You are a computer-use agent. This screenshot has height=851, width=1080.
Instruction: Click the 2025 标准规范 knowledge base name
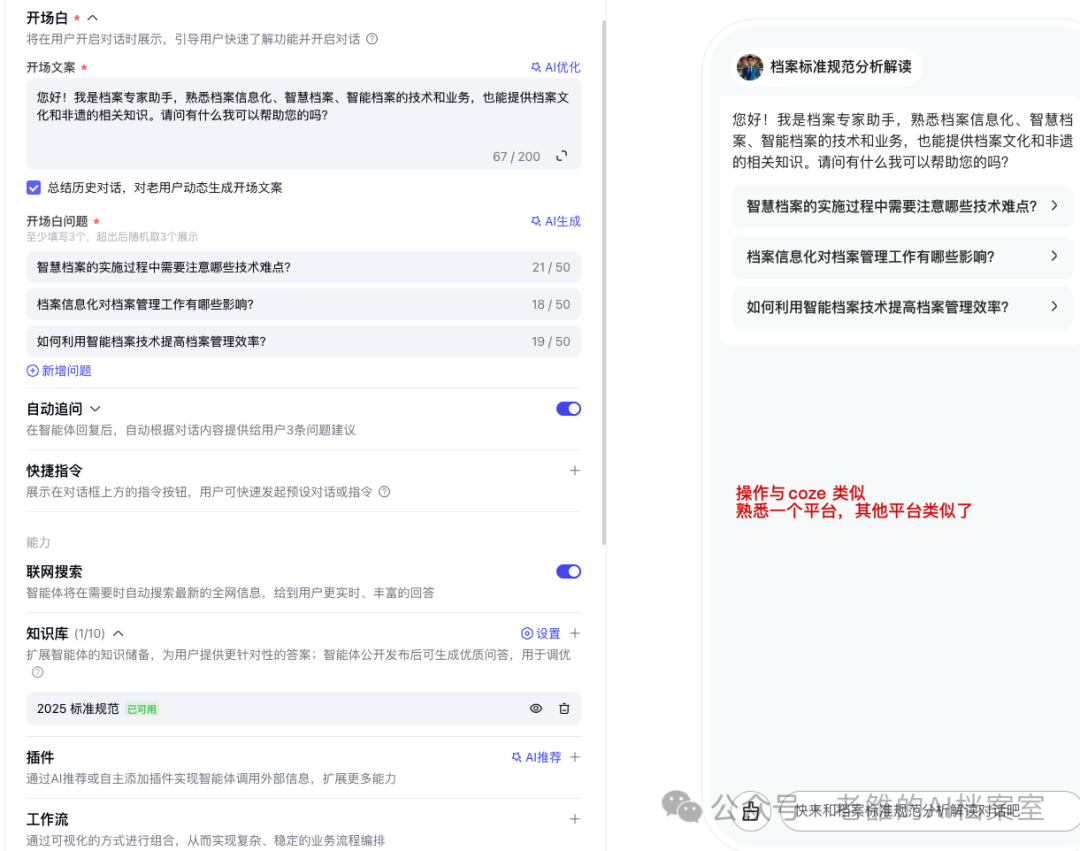click(78, 708)
